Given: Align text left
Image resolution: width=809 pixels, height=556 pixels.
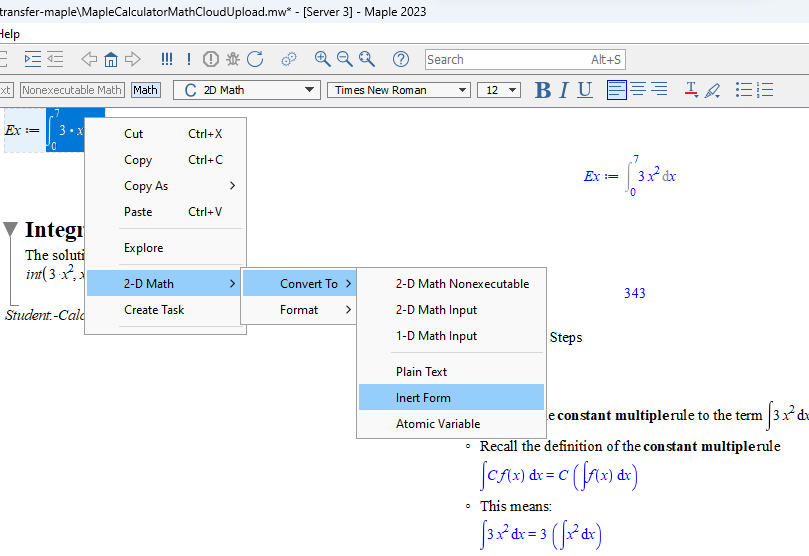Looking at the screenshot, I should 617,90.
